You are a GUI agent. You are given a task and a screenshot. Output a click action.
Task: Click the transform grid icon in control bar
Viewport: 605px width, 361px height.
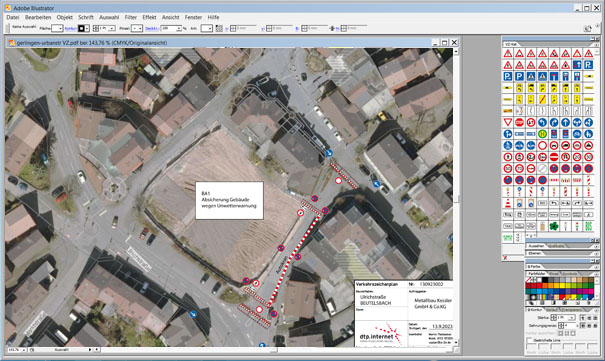coord(219,28)
